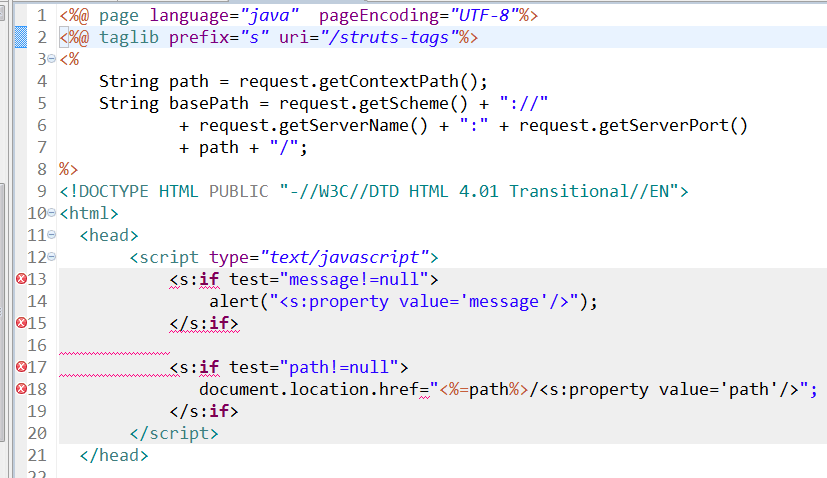Click "UTF-8" pageEncoding value

[484, 15]
